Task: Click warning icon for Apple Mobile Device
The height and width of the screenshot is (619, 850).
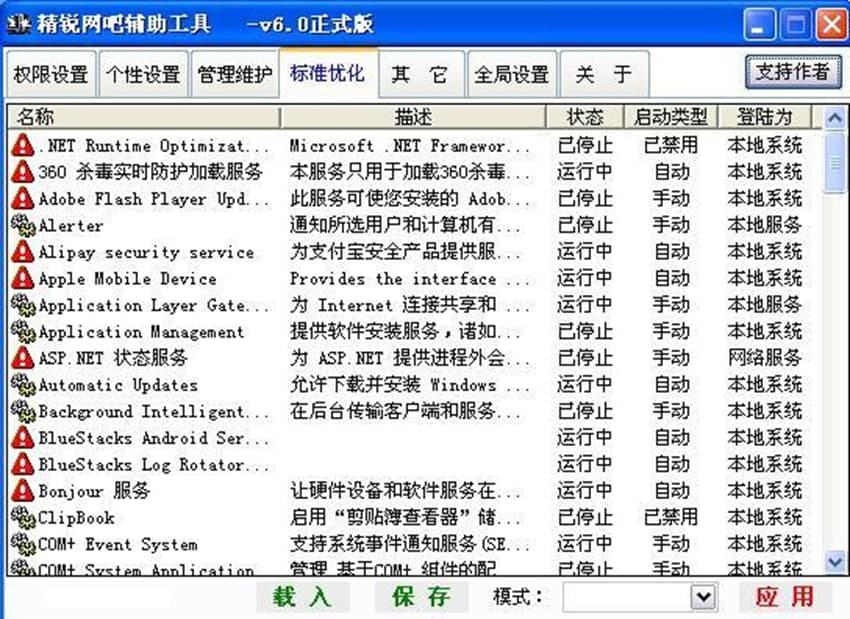Action: point(23,278)
